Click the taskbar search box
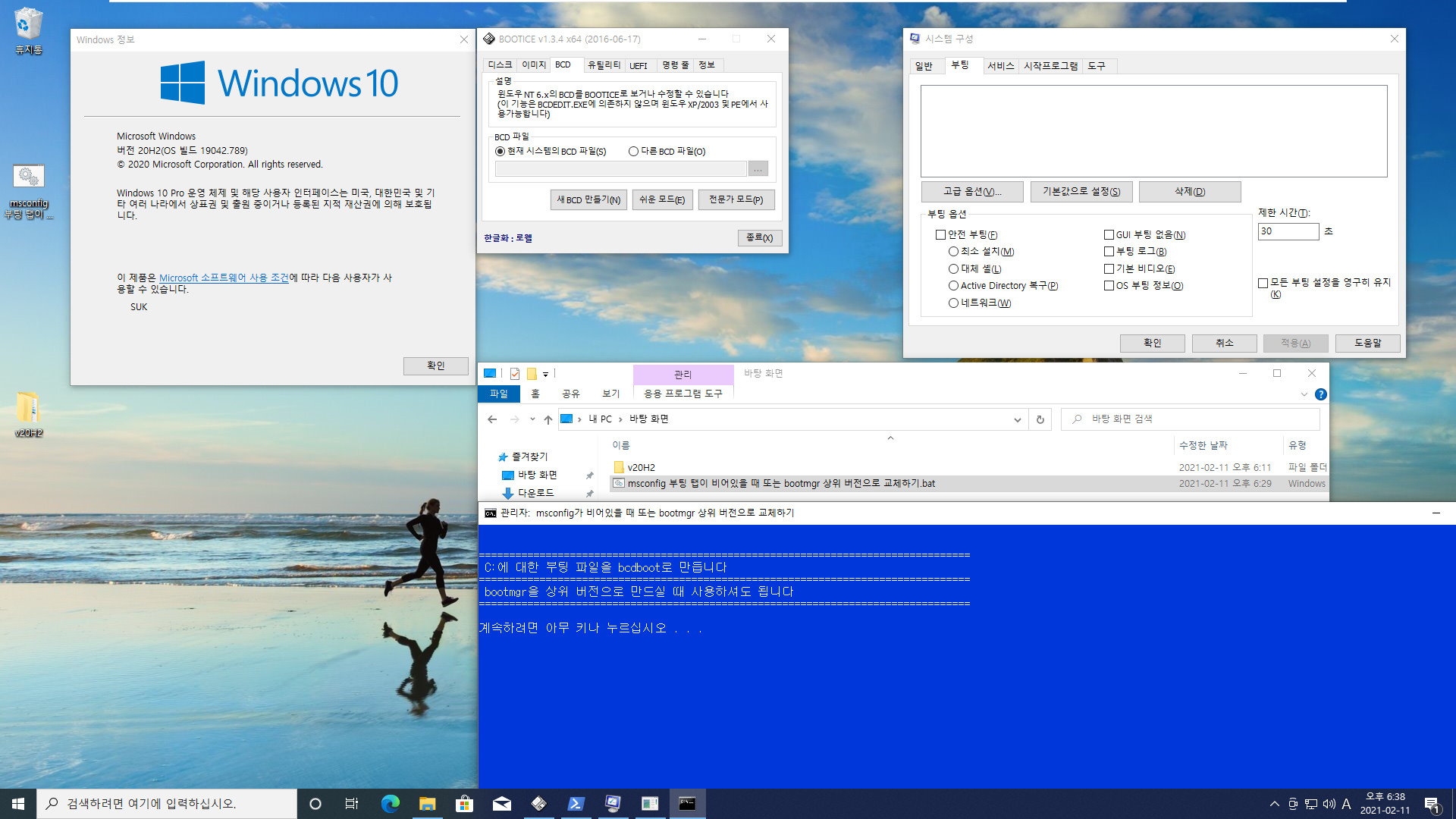The image size is (1456, 819). pos(167,804)
